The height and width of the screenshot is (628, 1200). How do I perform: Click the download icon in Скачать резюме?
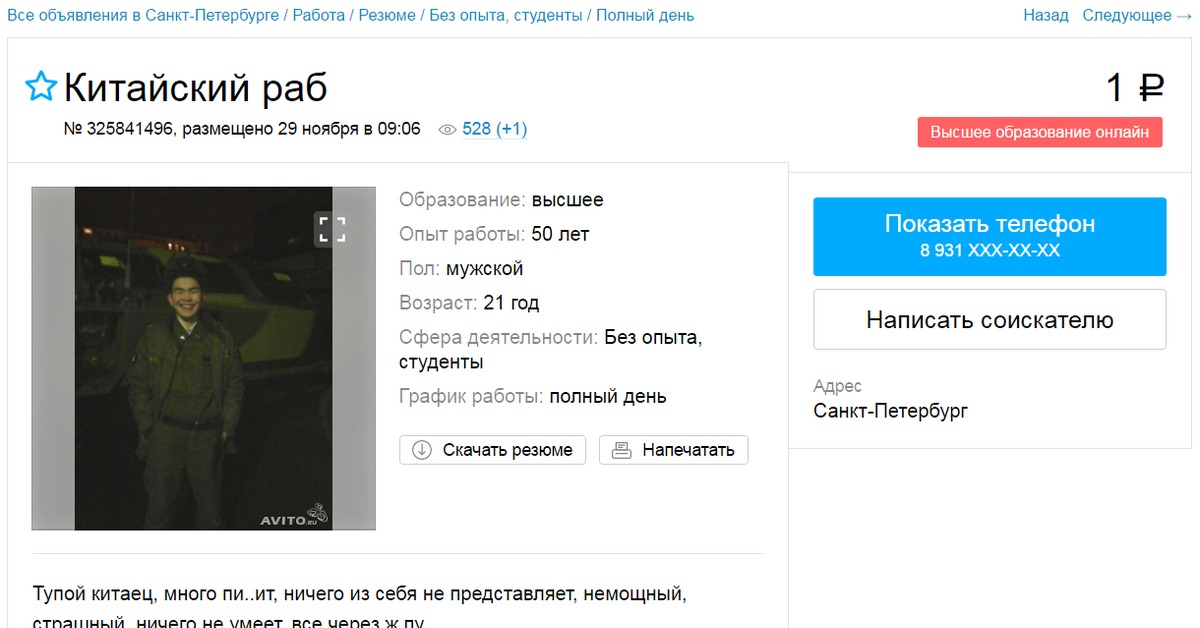click(x=422, y=450)
